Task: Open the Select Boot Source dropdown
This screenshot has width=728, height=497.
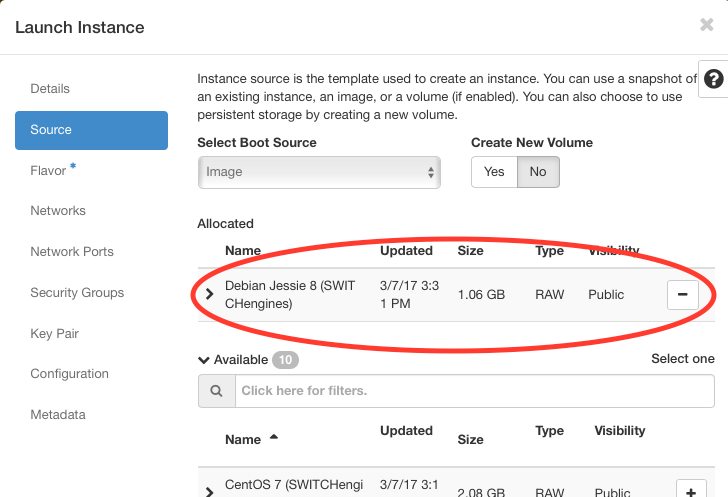Action: tap(318, 172)
